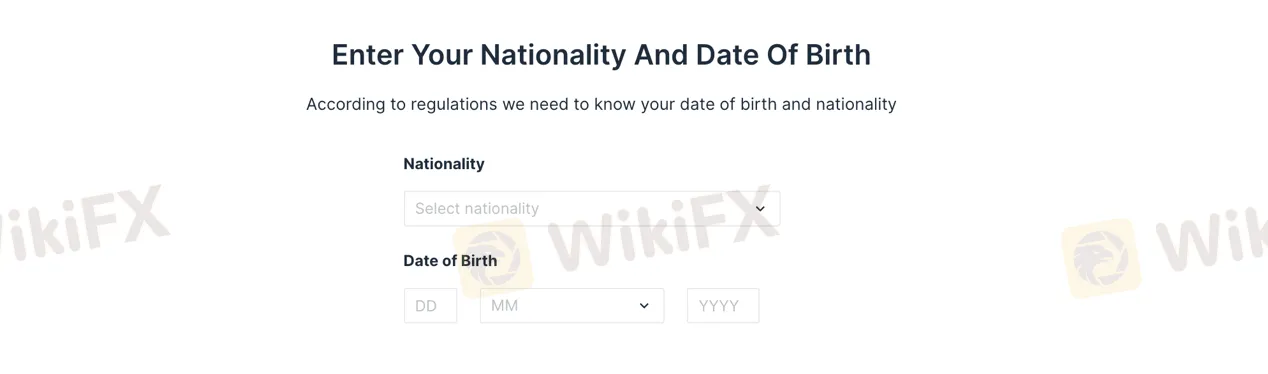Click the Date of Birth label
This screenshot has width=1268, height=374.
450,260
